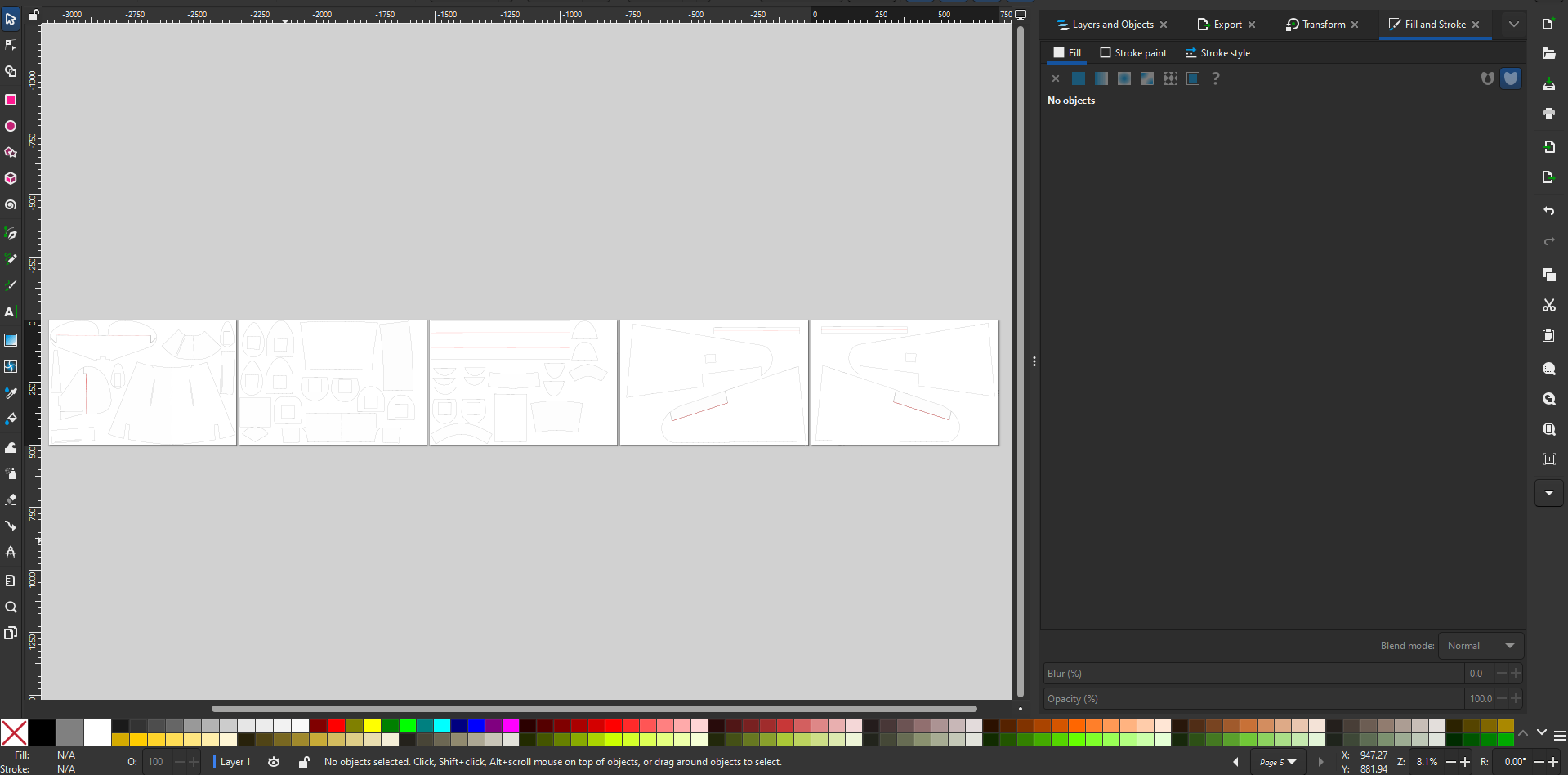1568x775 pixels.
Task: Select the Pencil freehand tool
Action: pyautogui.click(x=11, y=259)
